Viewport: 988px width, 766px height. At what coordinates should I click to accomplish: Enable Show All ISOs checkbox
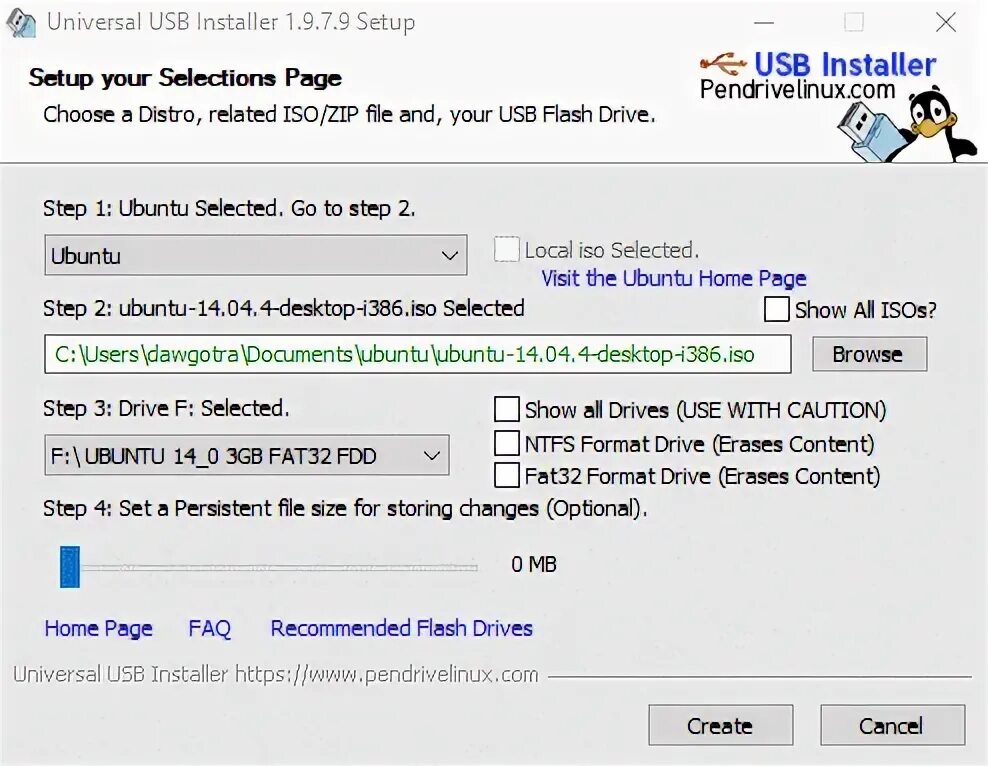776,309
